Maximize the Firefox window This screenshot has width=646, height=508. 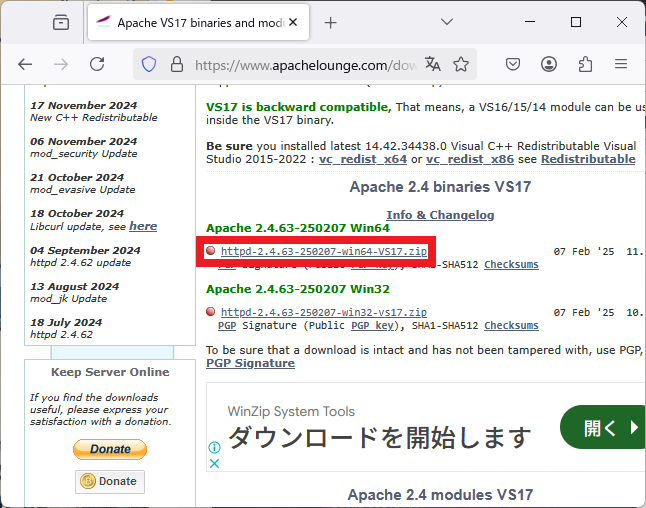(x=576, y=22)
